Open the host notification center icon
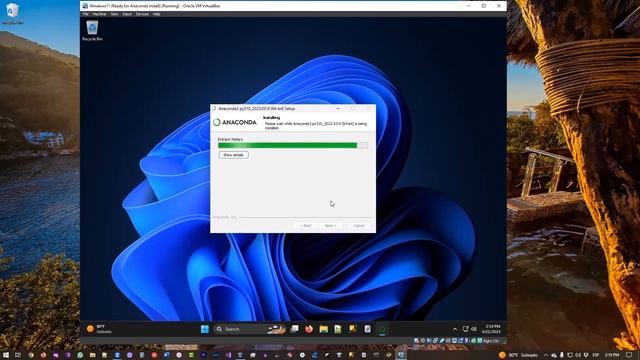The width and height of the screenshot is (640, 360). tap(629, 355)
